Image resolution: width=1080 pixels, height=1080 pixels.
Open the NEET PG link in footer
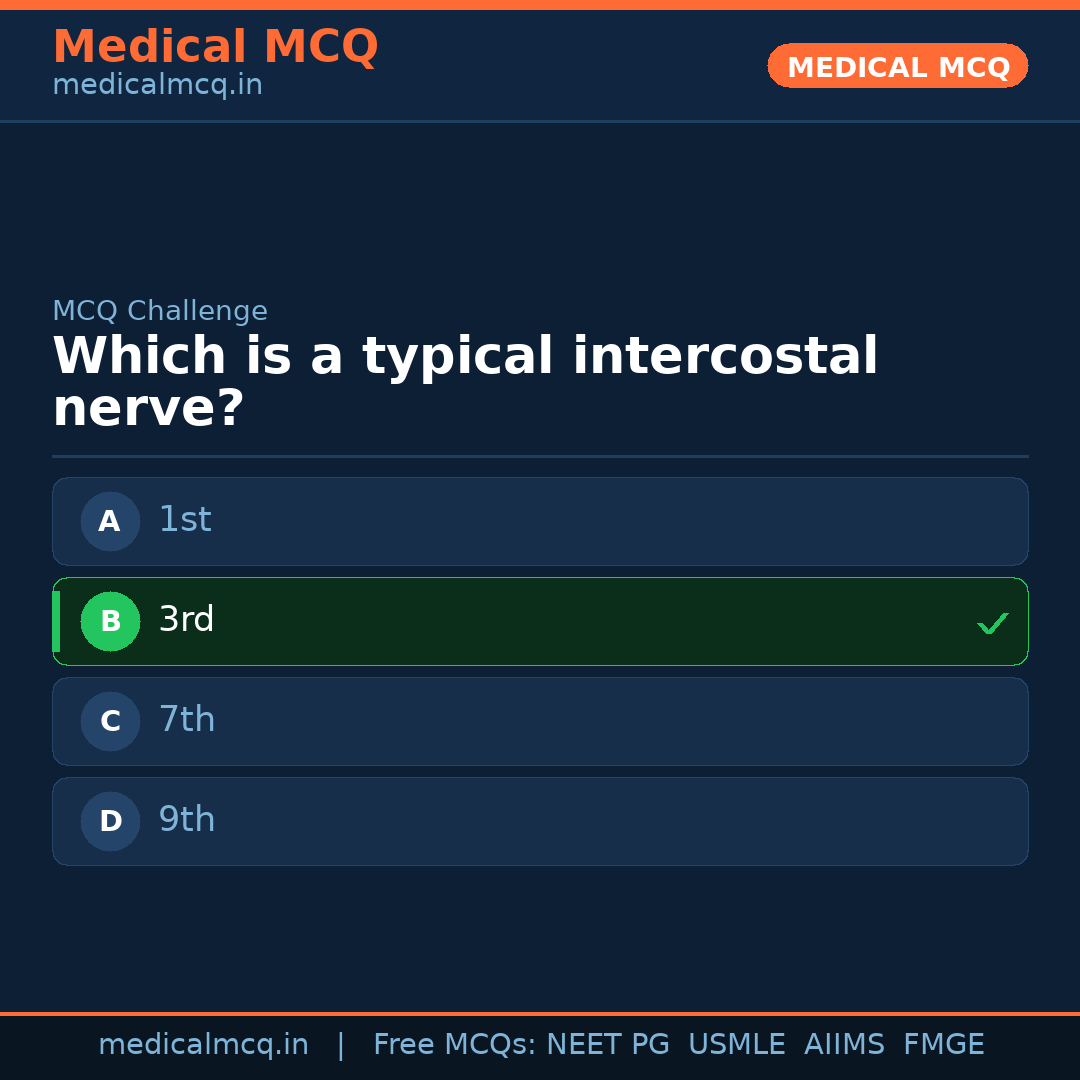607,1044
